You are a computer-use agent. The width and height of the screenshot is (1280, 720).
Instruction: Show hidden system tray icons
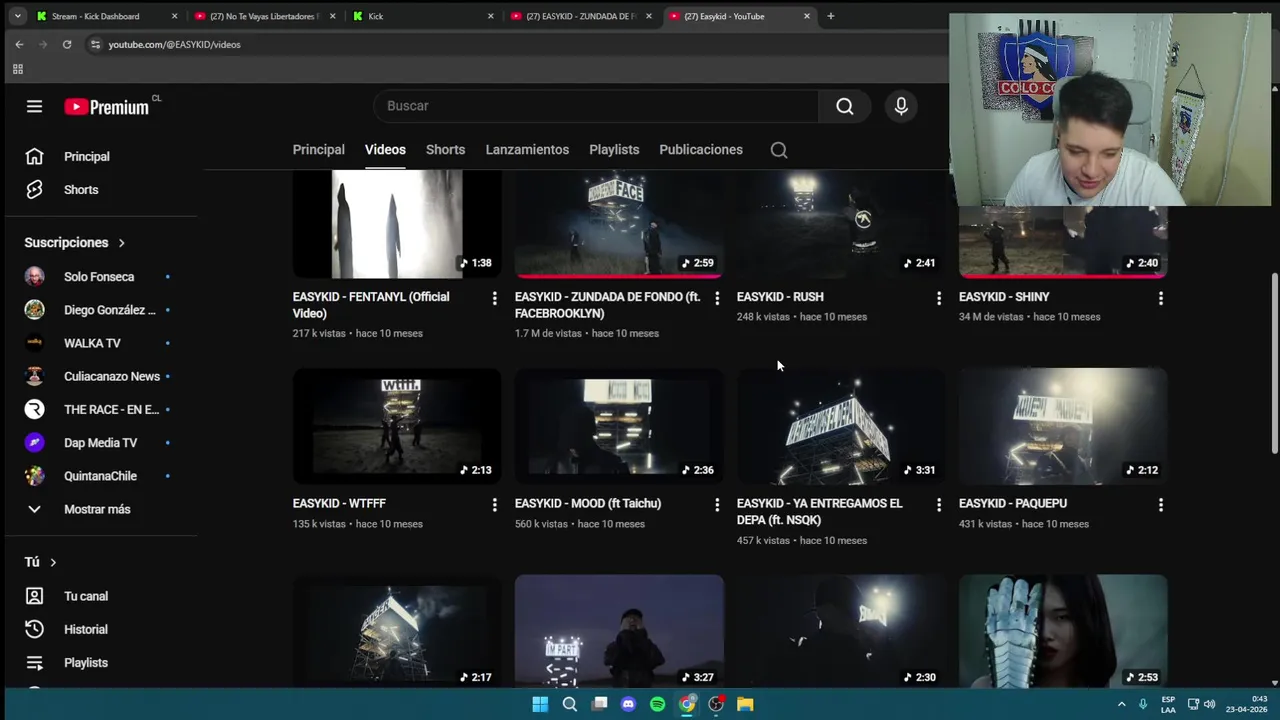(1121, 704)
